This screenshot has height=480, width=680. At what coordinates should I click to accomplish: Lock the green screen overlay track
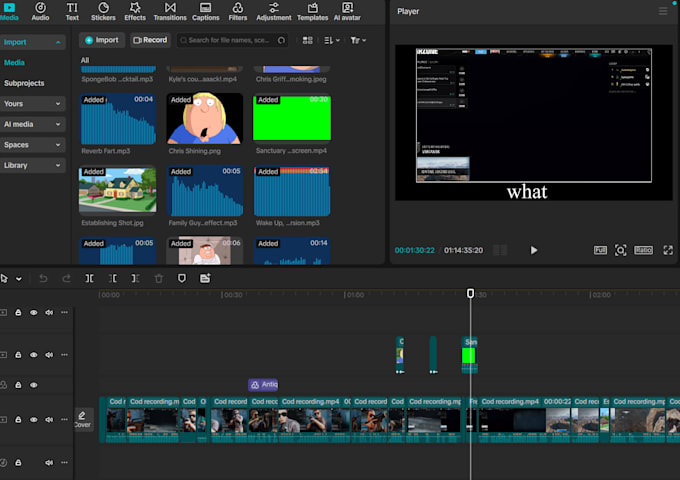[x=18, y=355]
